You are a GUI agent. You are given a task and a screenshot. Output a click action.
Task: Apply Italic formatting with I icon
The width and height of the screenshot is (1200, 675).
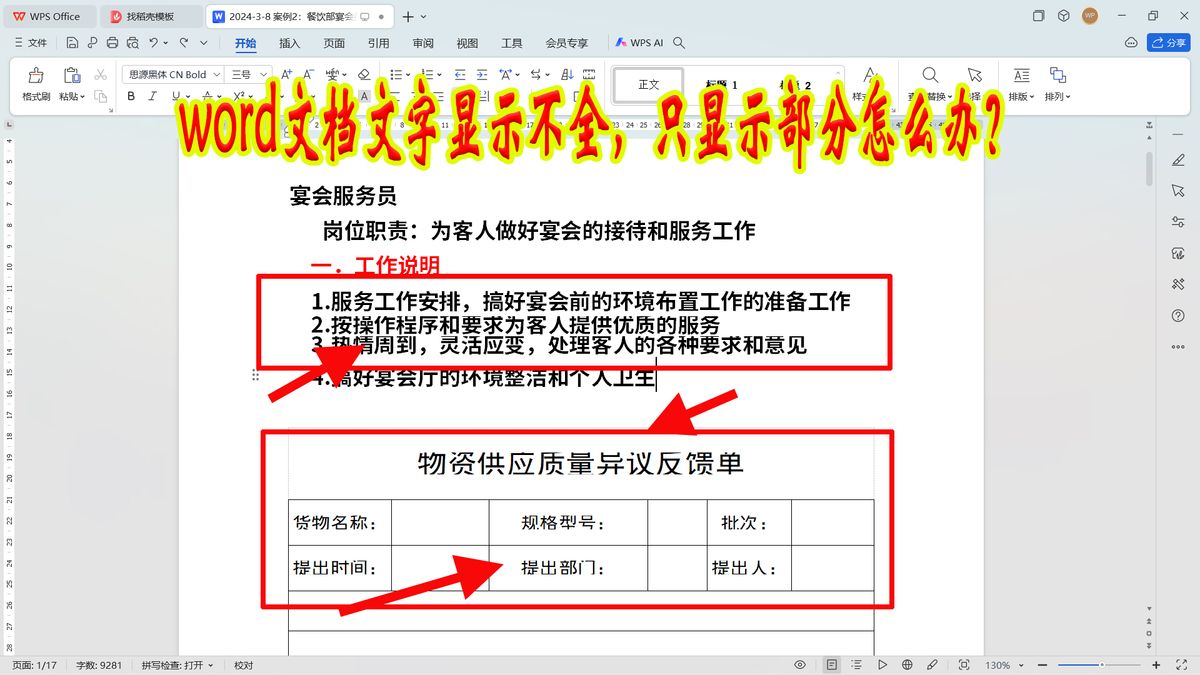(152, 96)
